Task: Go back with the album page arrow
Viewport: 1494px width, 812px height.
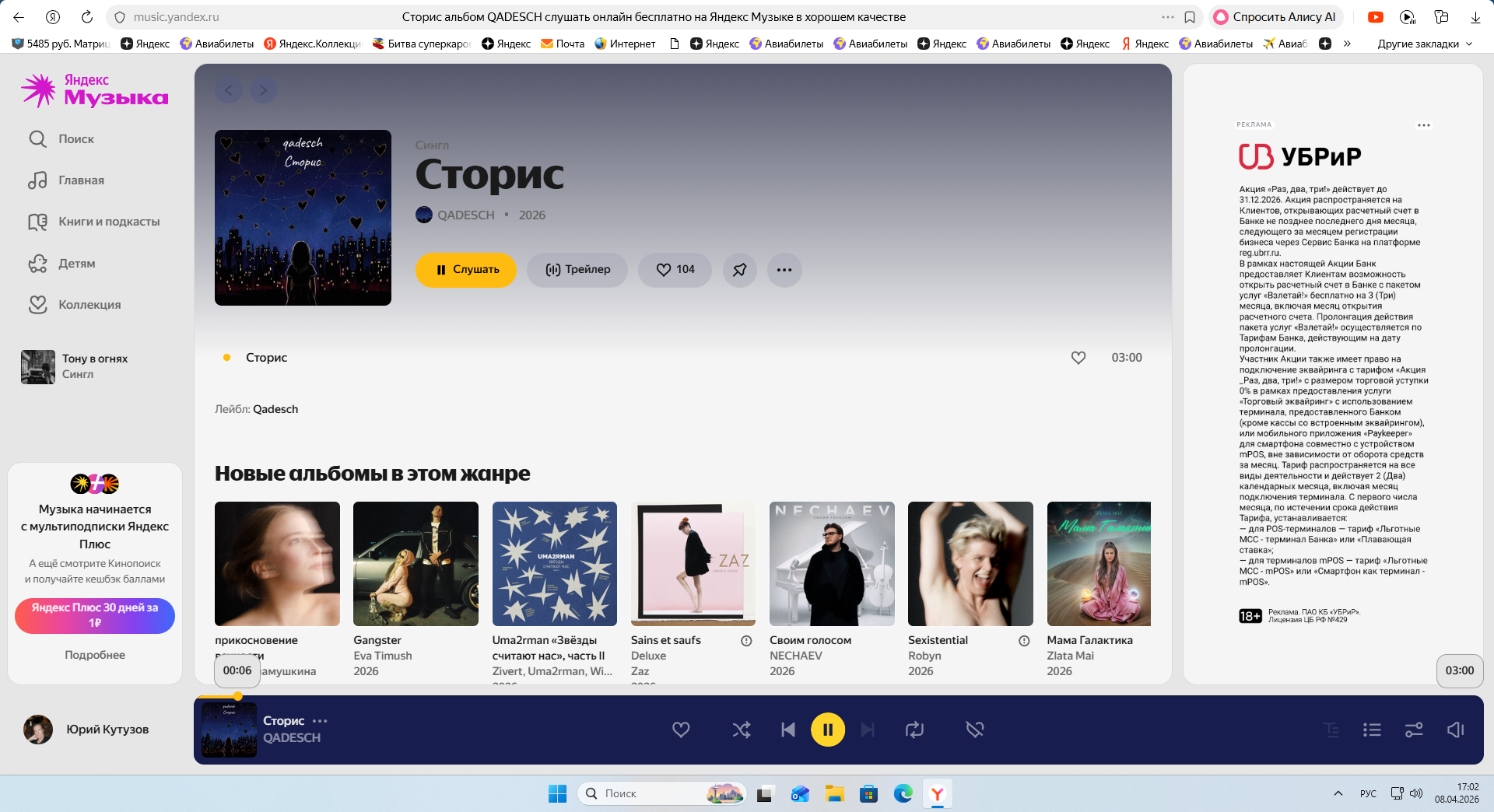Action: [x=229, y=91]
